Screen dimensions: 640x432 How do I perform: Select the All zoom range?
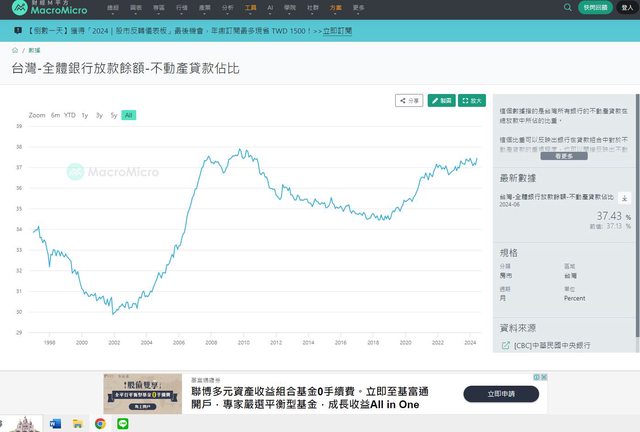click(x=129, y=115)
